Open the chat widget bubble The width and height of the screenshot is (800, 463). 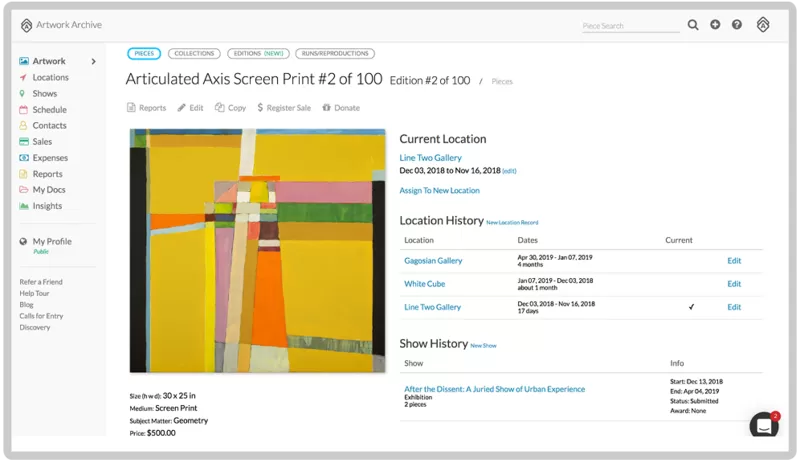(764, 425)
